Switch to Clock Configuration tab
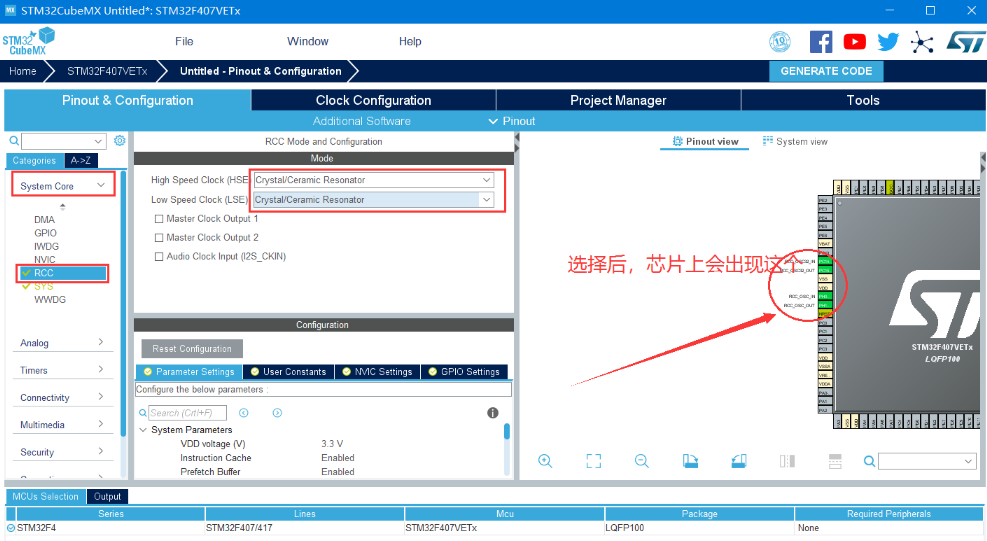 coord(373,100)
